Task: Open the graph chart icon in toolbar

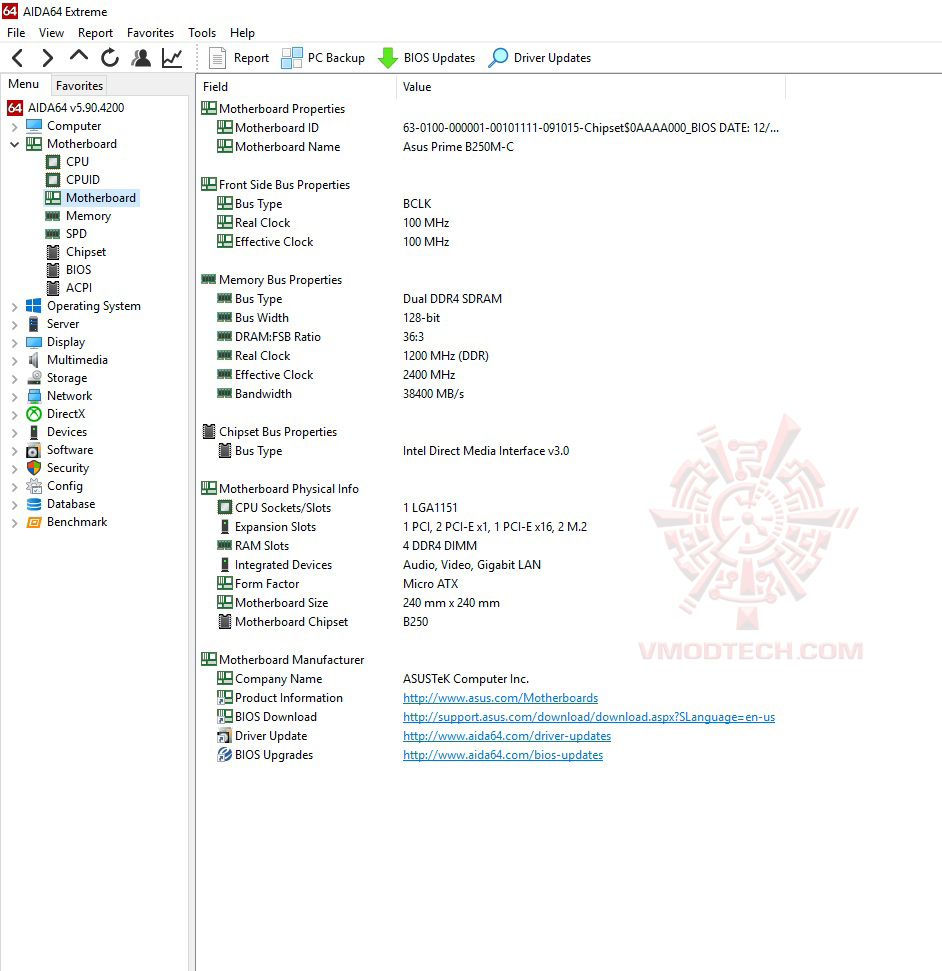Action: (x=172, y=58)
